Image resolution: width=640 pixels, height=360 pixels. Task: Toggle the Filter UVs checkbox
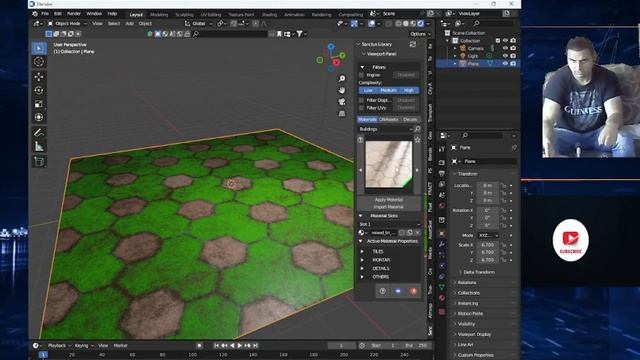coord(361,108)
